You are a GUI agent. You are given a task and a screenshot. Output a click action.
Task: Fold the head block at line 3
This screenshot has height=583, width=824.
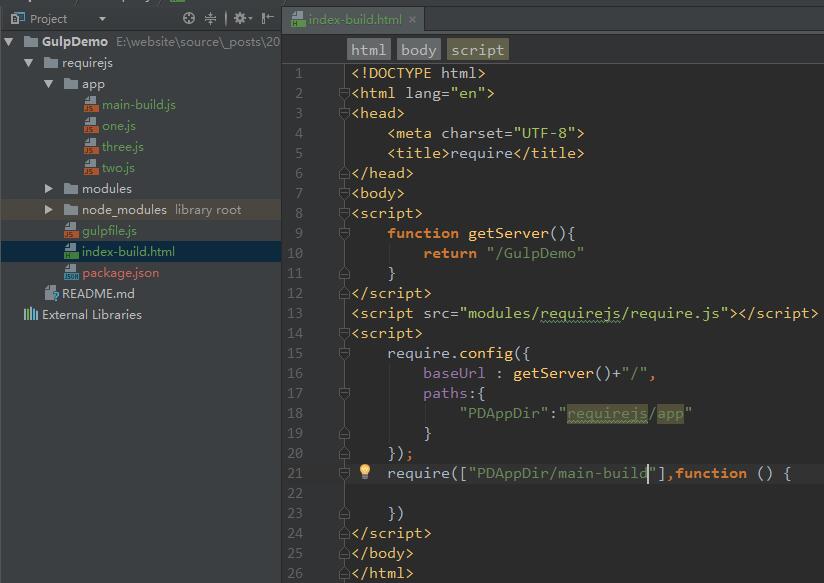pyautogui.click(x=344, y=113)
